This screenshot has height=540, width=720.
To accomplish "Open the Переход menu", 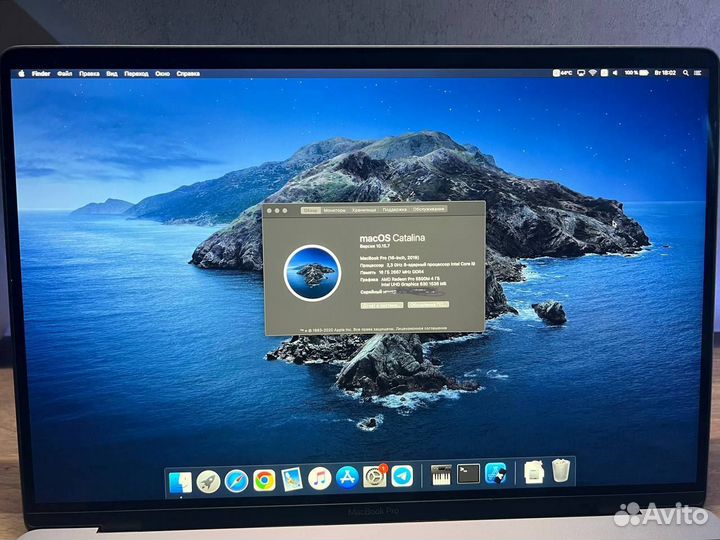I will click(x=136, y=73).
